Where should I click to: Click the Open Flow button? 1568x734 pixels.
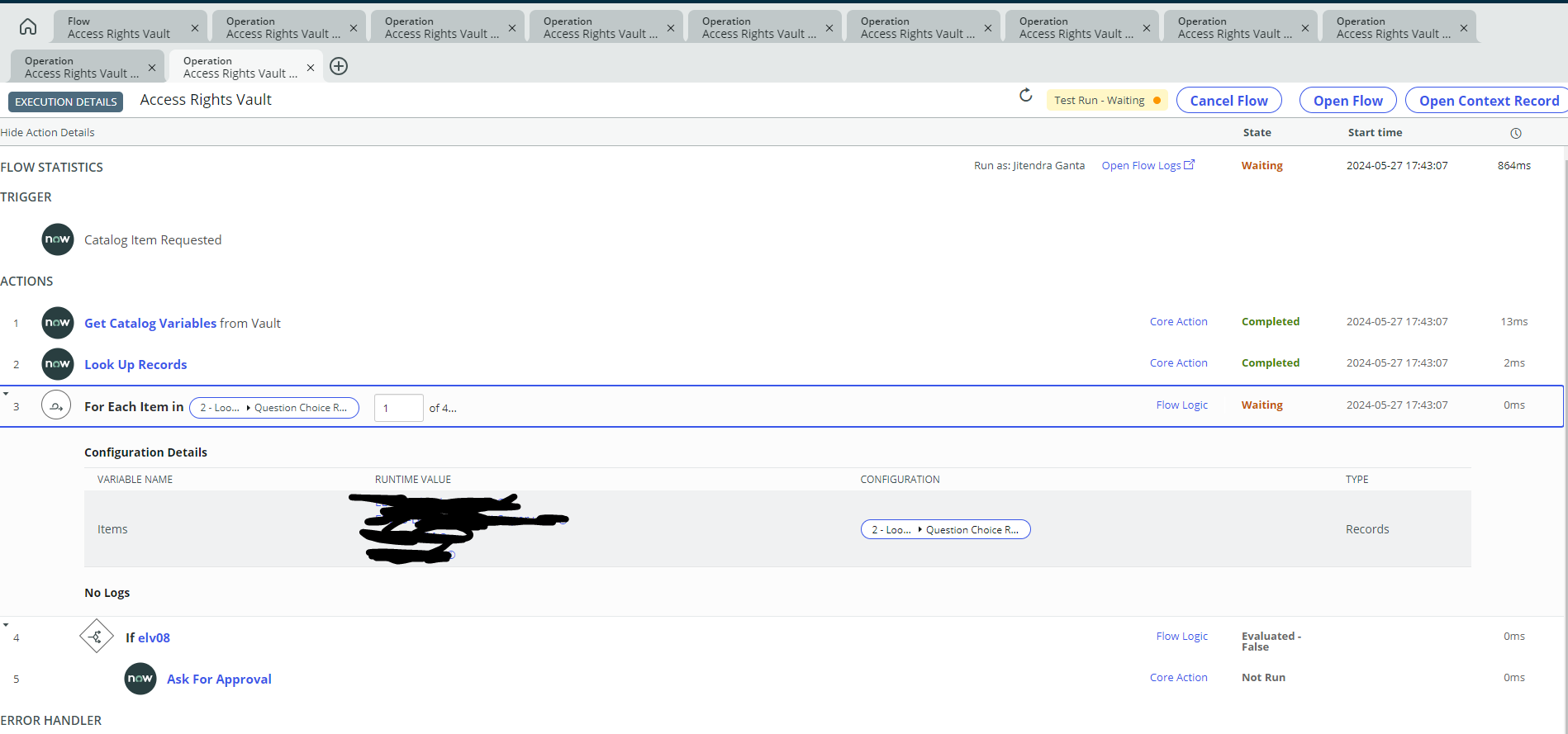click(1348, 100)
